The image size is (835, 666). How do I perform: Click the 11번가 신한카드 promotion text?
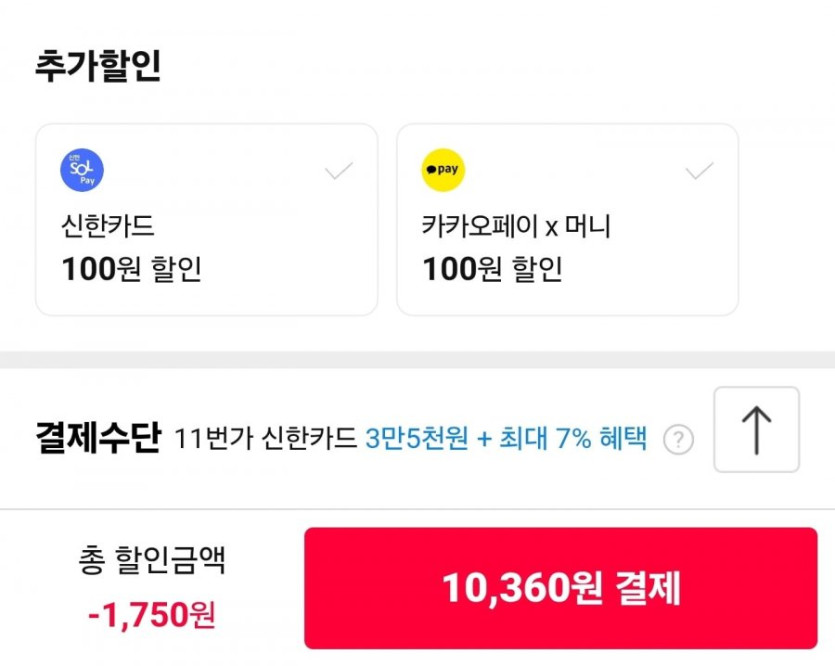coord(265,438)
